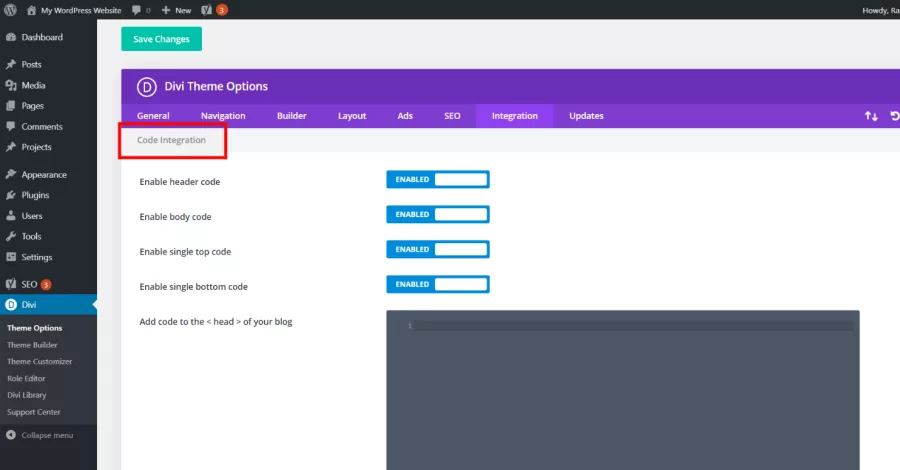Click the Dashboard sidebar icon
The width and height of the screenshot is (900, 470).
(x=11, y=37)
